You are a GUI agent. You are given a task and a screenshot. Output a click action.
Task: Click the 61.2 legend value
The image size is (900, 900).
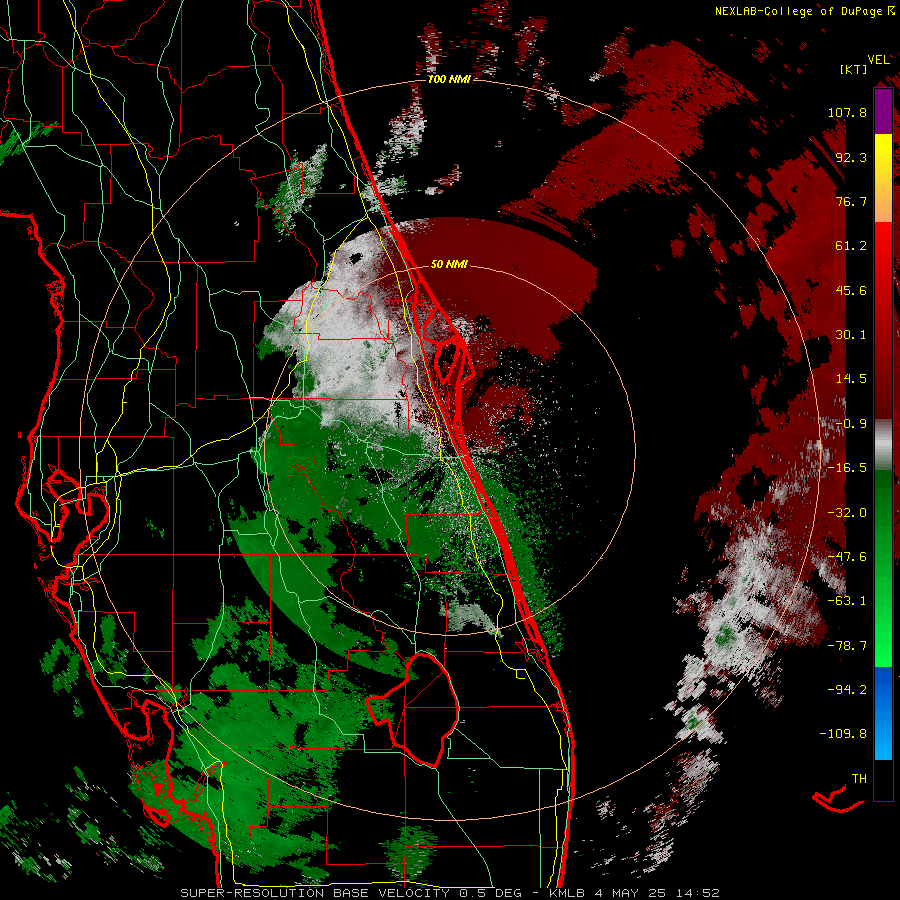coord(851,246)
